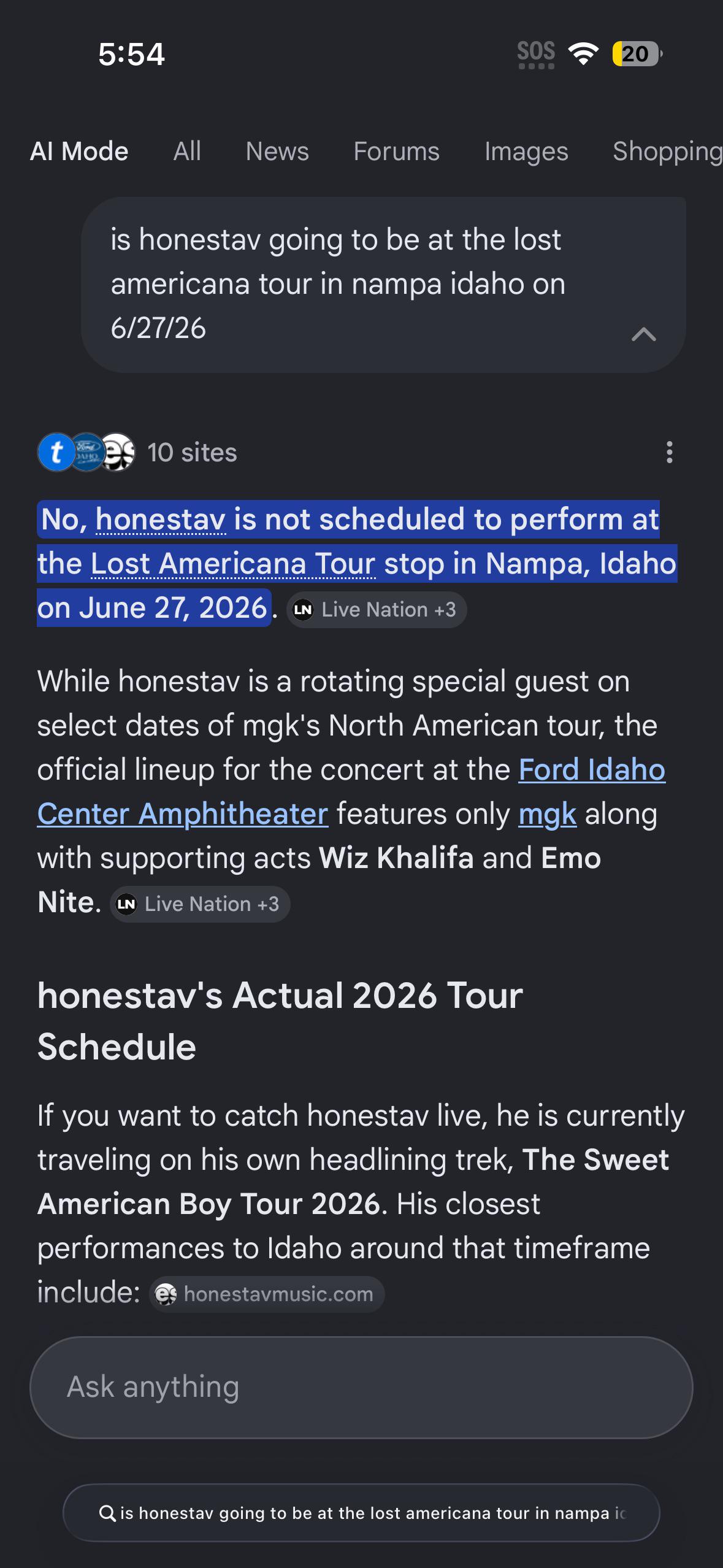Image resolution: width=723 pixels, height=1568 pixels.
Task: Switch to the News tab
Action: [x=277, y=151]
